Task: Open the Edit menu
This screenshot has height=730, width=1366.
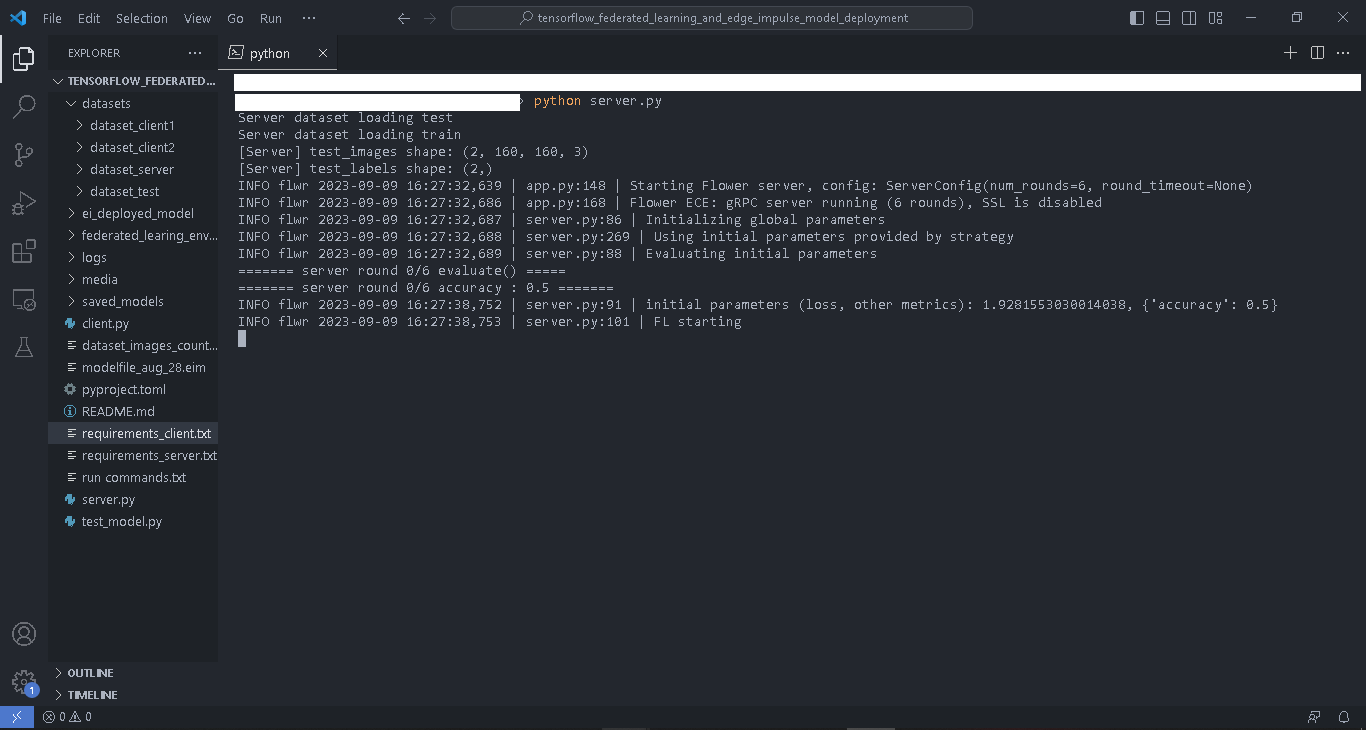Action: coord(89,18)
